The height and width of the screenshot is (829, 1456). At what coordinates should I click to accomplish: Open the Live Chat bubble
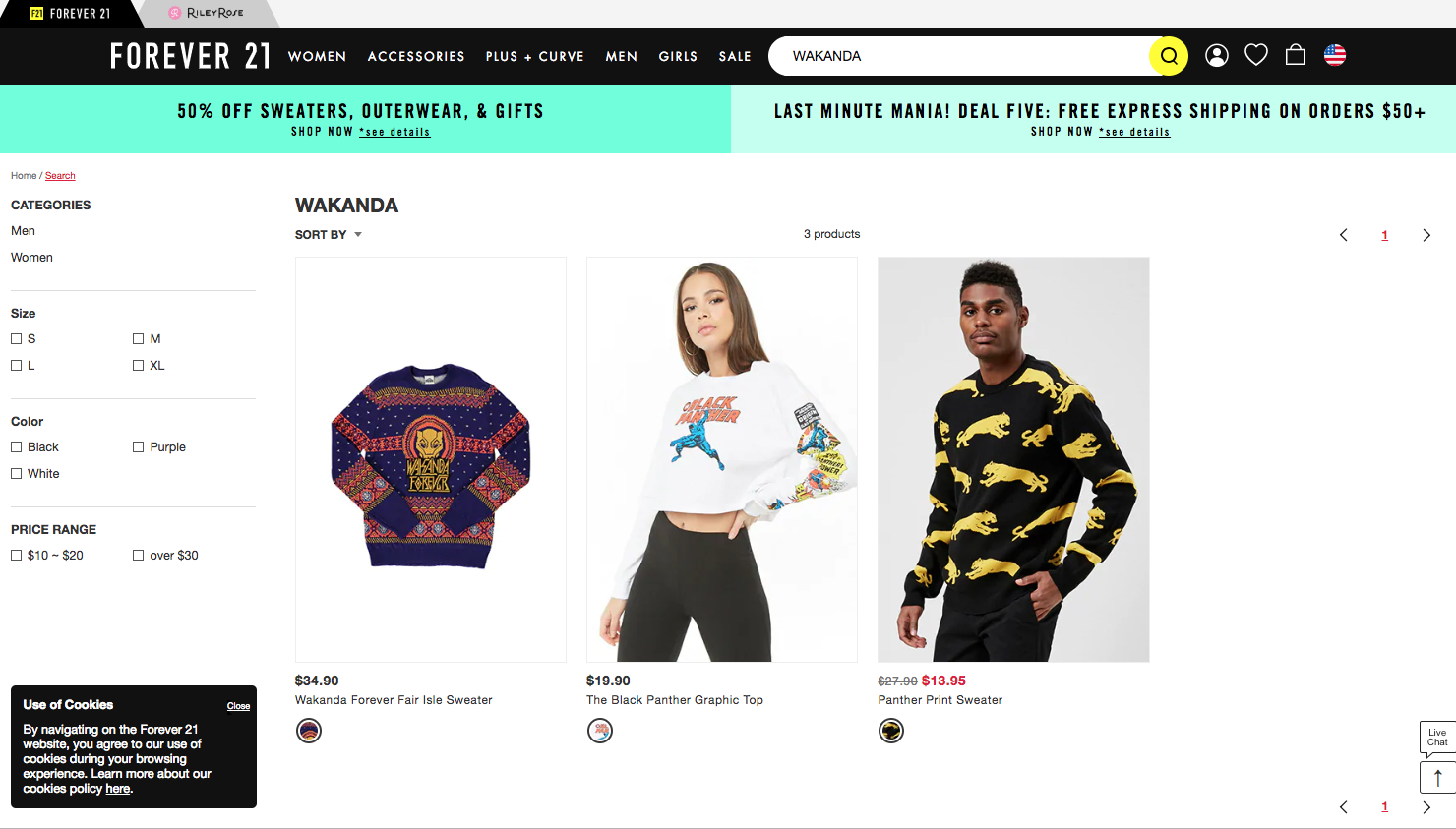click(x=1437, y=738)
